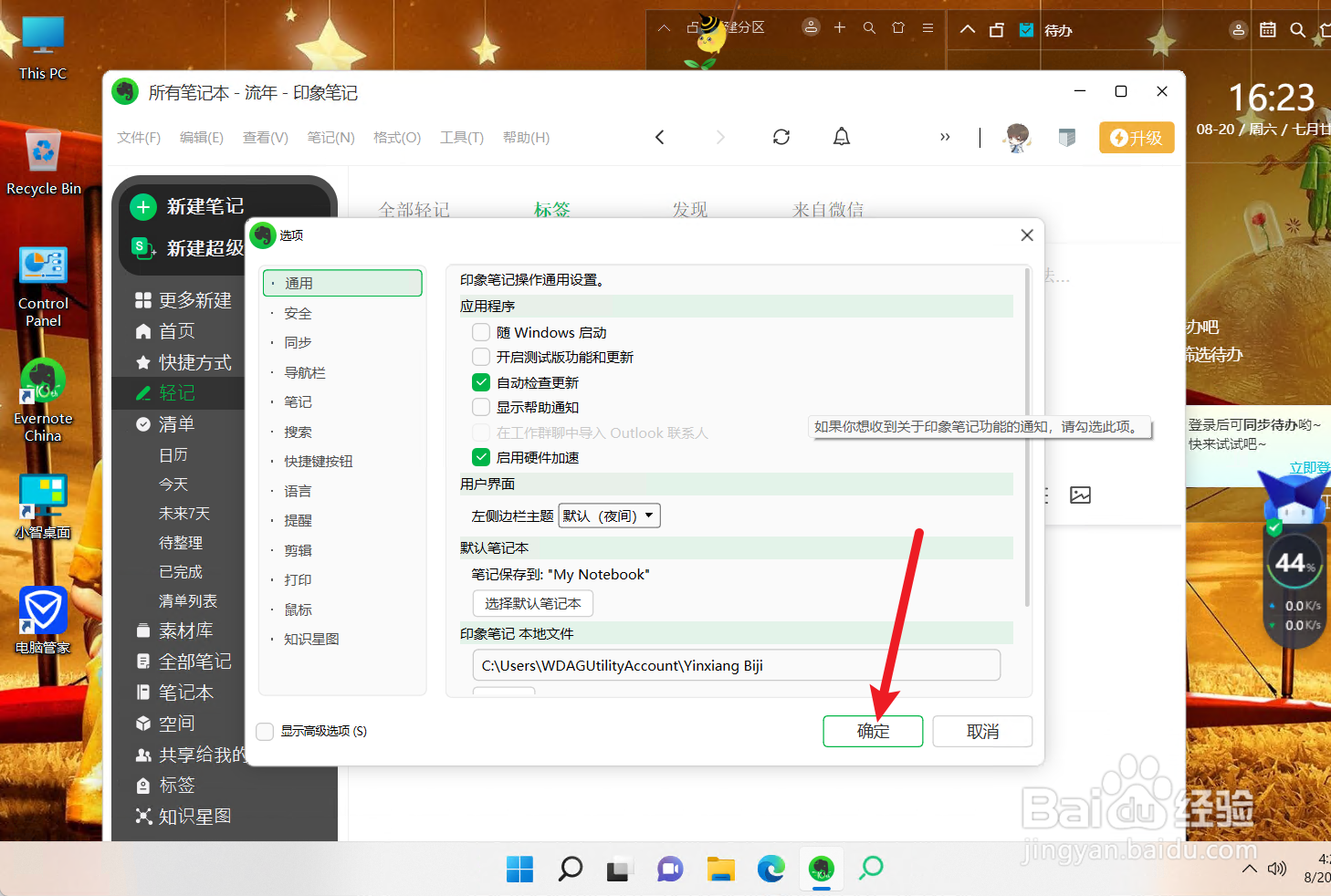Click the insert image icon in note editor
Image resolution: width=1331 pixels, height=896 pixels.
point(1081,495)
